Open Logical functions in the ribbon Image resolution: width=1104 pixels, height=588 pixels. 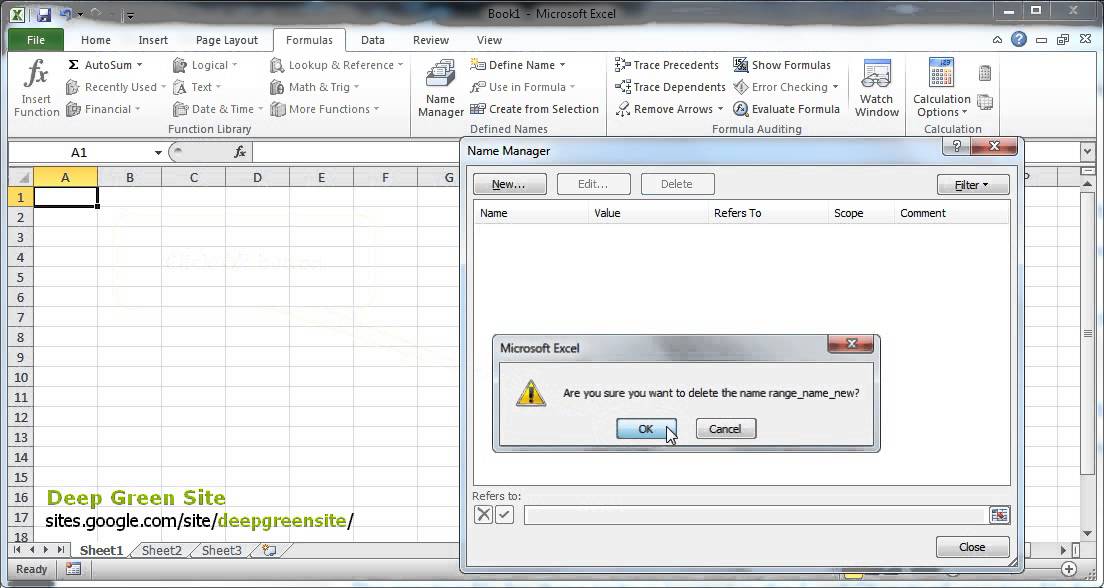click(x=205, y=65)
